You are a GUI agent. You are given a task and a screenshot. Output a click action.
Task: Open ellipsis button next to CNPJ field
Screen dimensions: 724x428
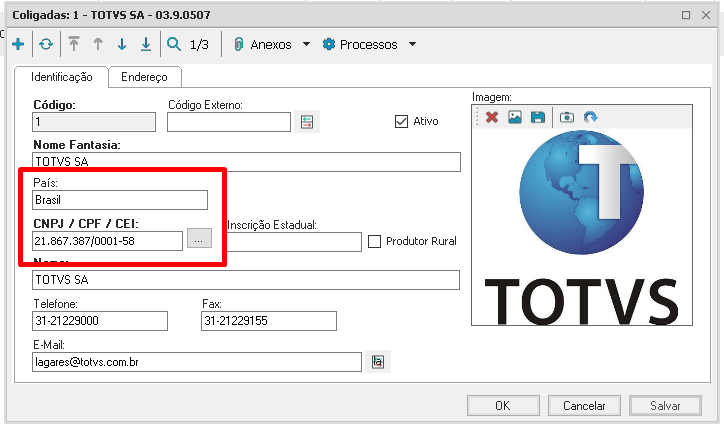click(199, 238)
